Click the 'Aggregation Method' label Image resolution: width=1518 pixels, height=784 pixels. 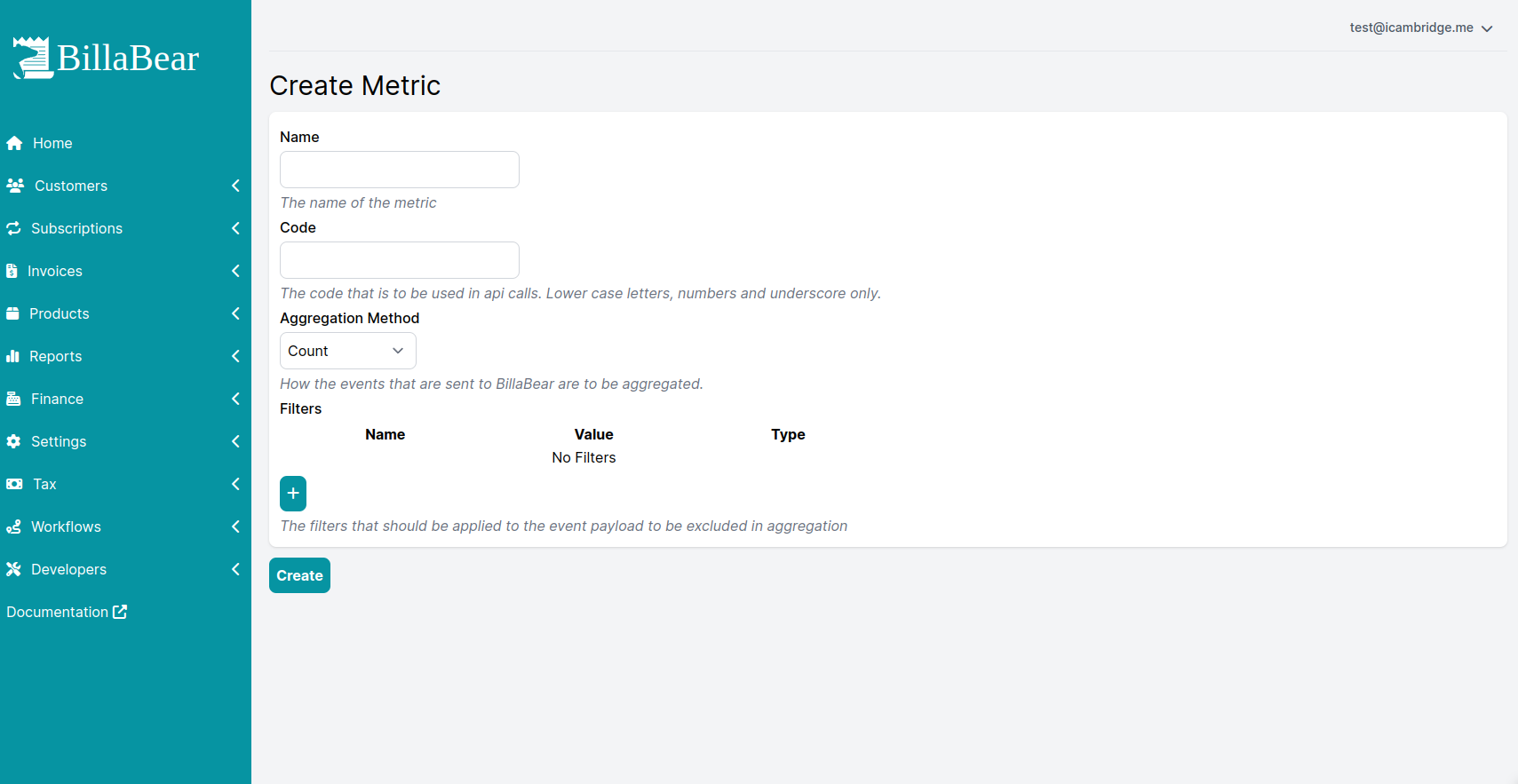click(x=349, y=318)
